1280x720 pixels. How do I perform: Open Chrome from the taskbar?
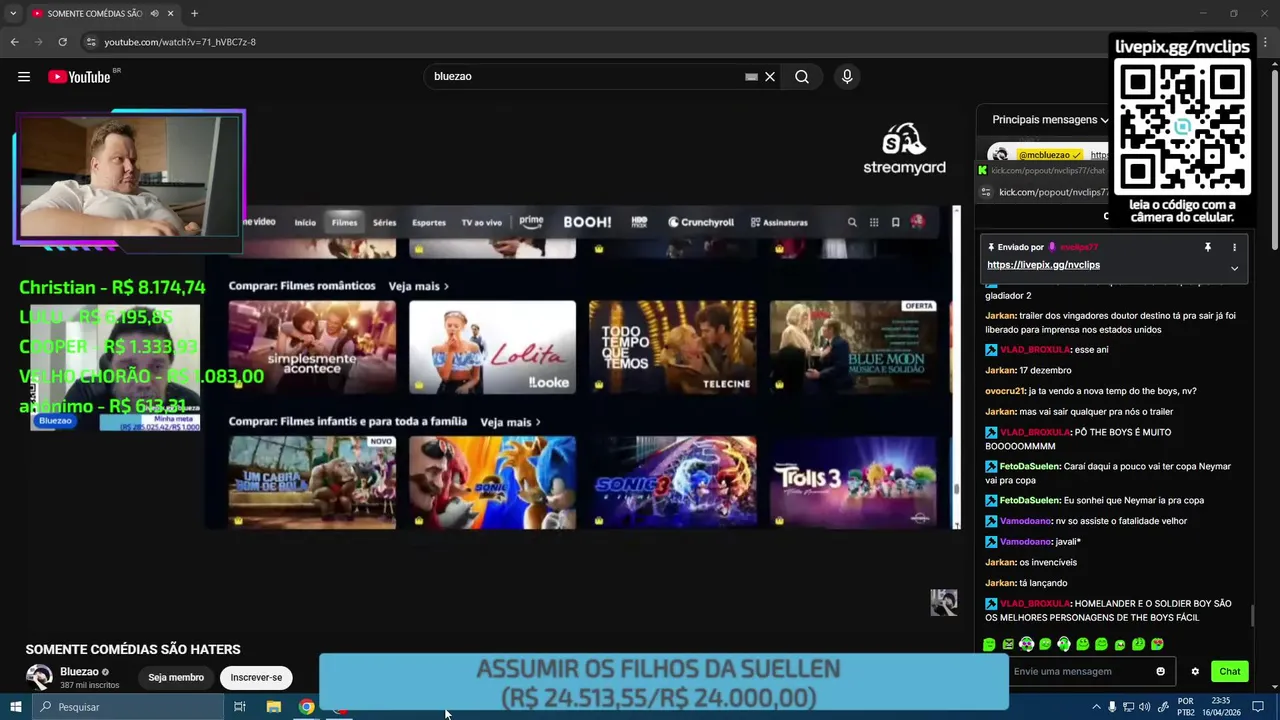[307, 707]
